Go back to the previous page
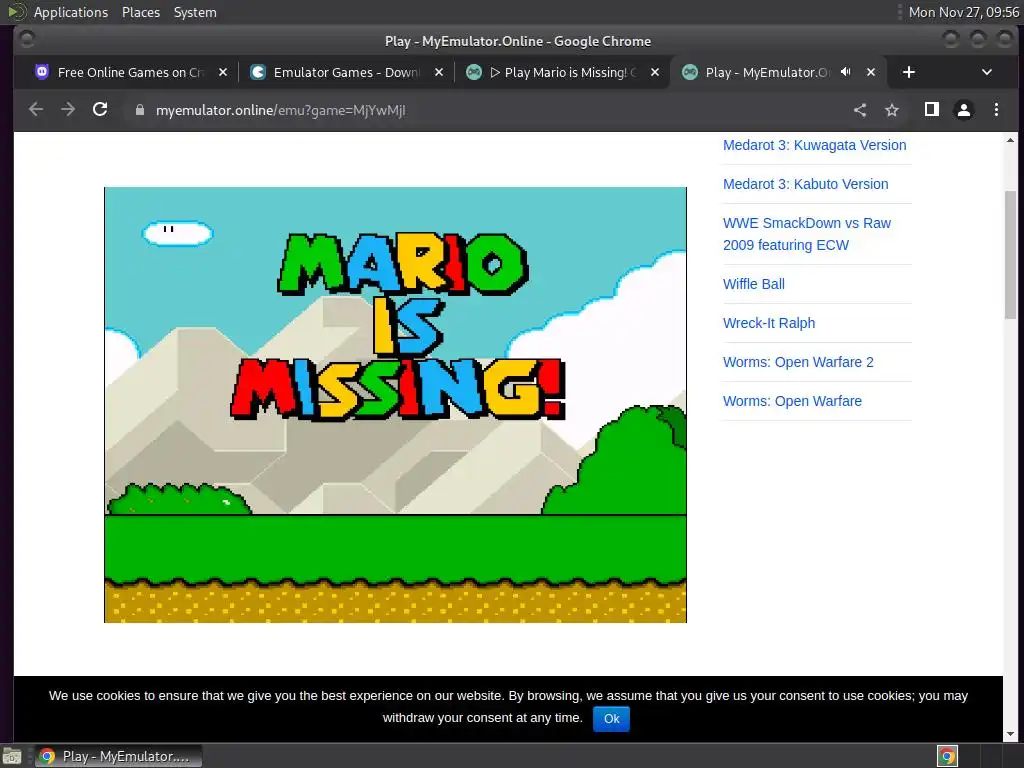 click(36, 110)
